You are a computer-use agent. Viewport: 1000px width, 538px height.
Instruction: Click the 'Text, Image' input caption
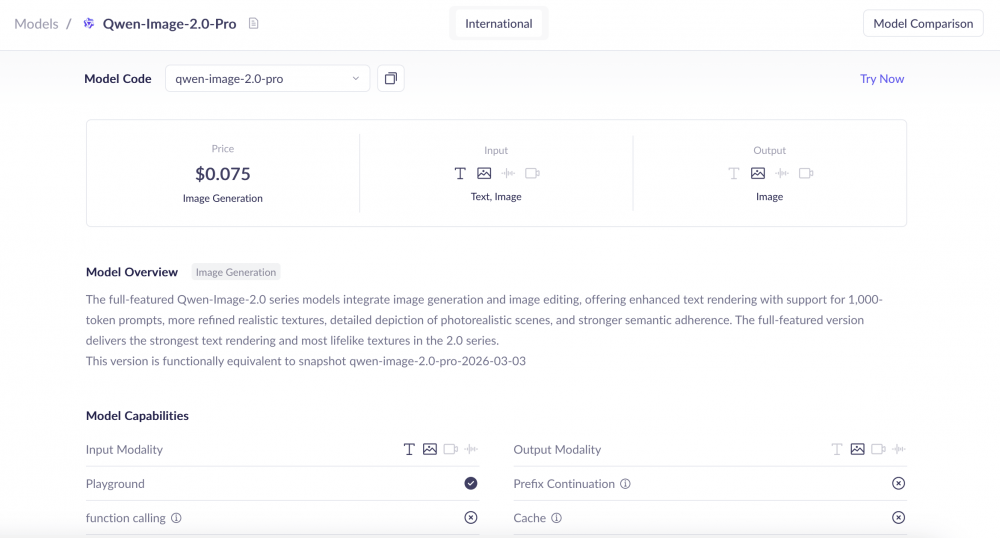tap(496, 196)
